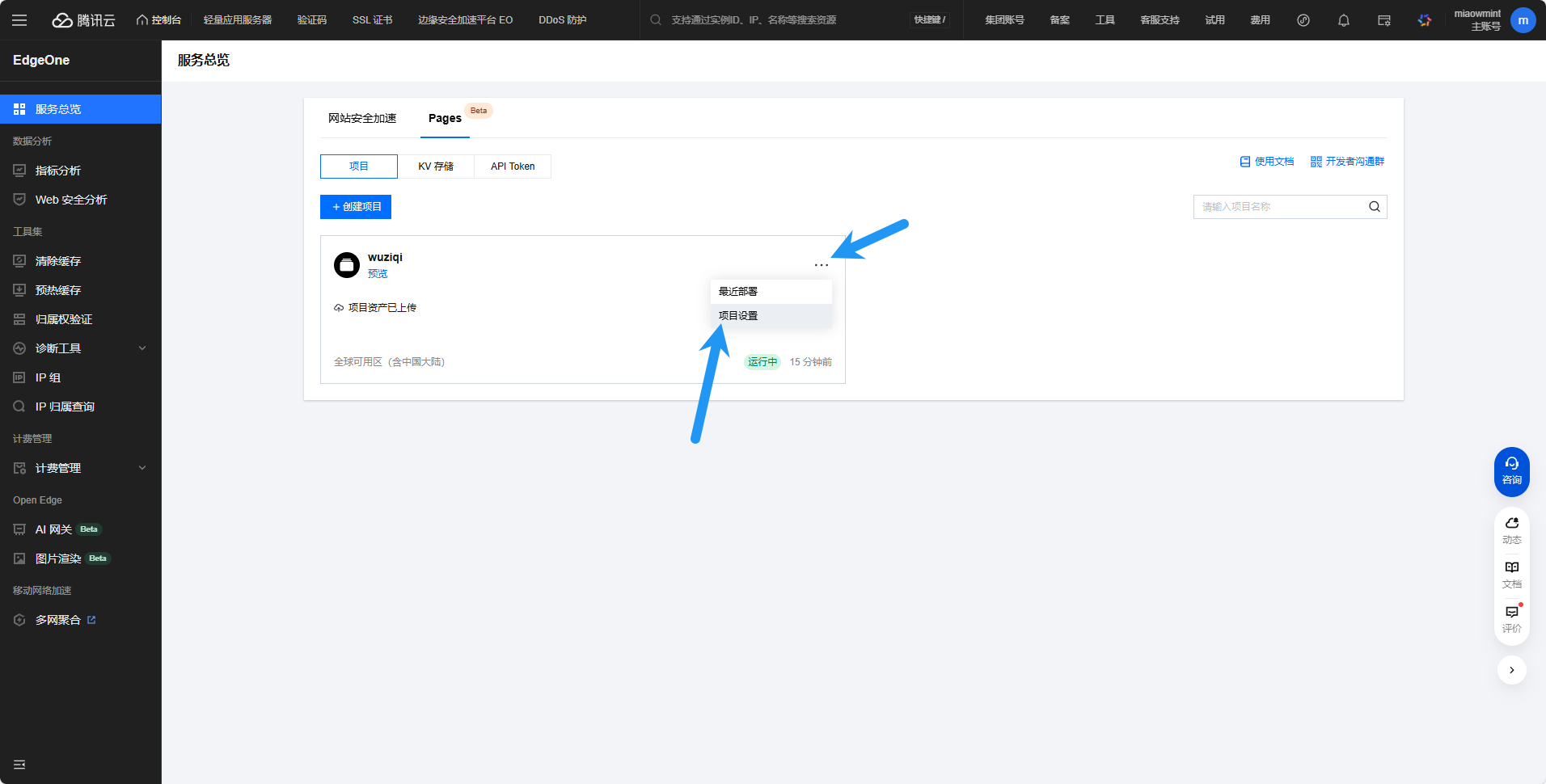Image resolution: width=1546 pixels, height=784 pixels.
Task: Select 项目设置 from the context menu
Action: pos(738,316)
